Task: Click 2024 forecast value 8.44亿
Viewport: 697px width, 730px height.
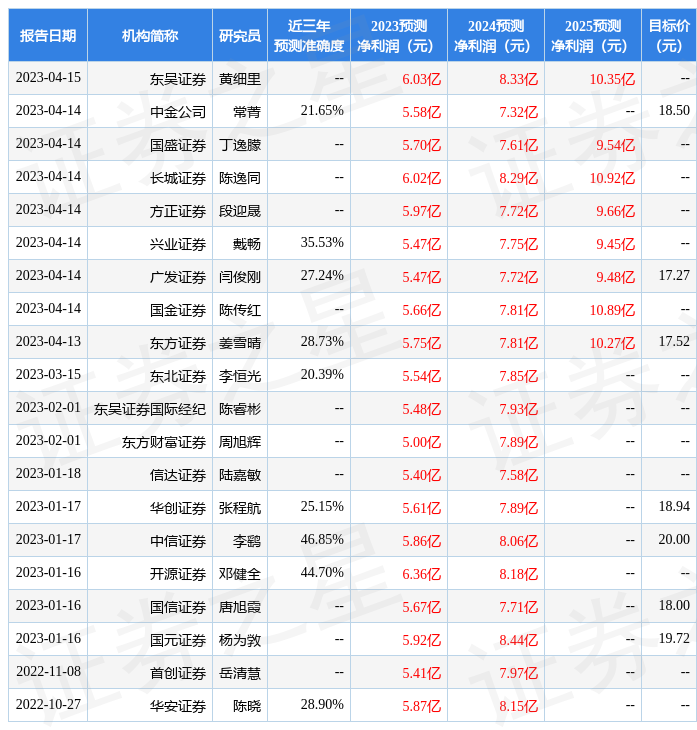Action: point(519,641)
